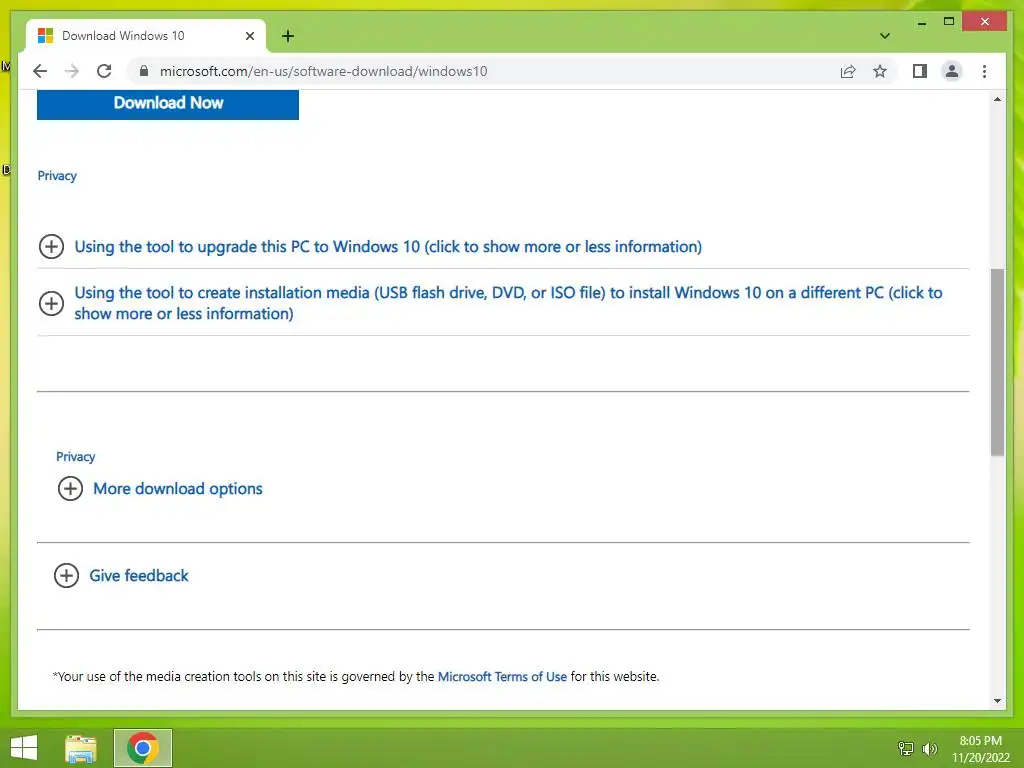Screen dimensions: 1024x768
Task: Open File Explorer from taskbar
Action: [x=81, y=748]
